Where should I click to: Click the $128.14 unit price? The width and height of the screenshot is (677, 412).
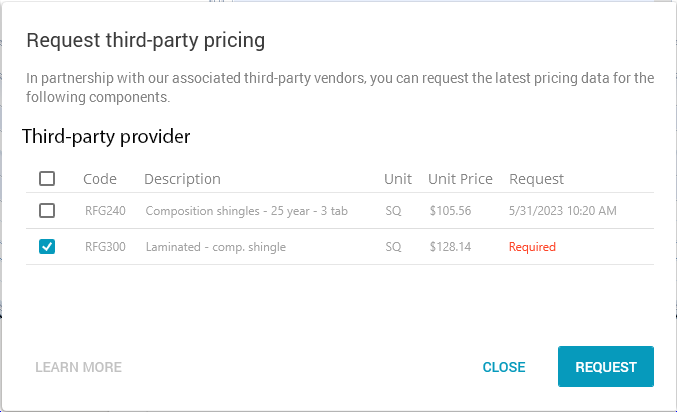(x=450, y=246)
